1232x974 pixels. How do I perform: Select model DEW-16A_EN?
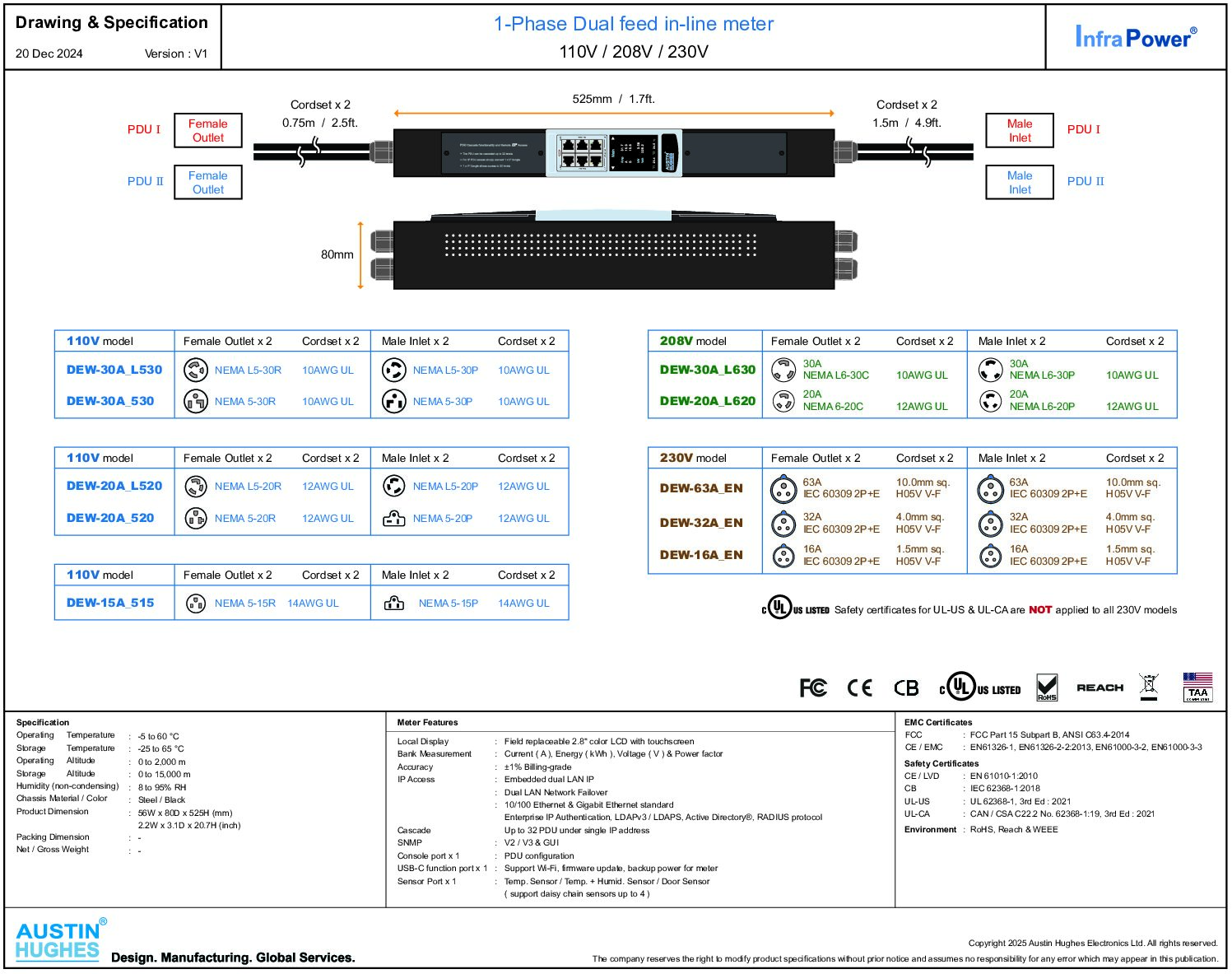pos(701,556)
